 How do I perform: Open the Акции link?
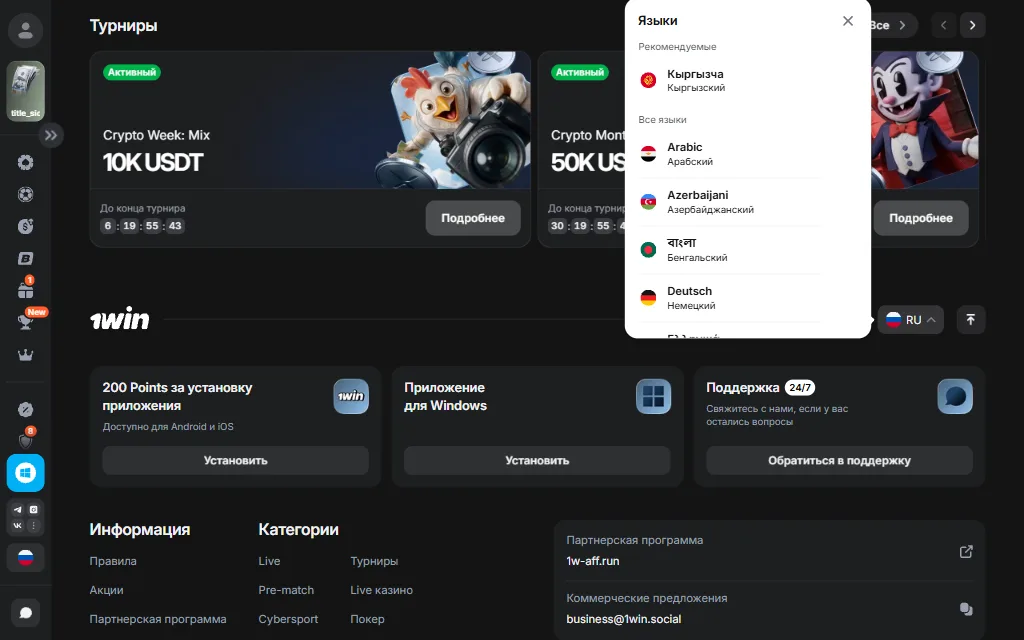pyautogui.click(x=106, y=590)
